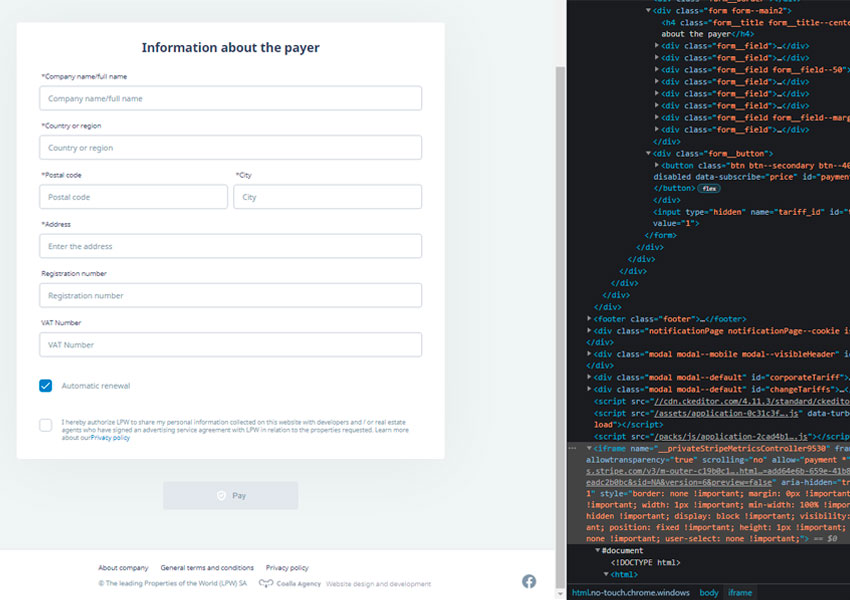The image size is (850, 600).
Task: Click the Registration number label above field
Action: pos(74,273)
